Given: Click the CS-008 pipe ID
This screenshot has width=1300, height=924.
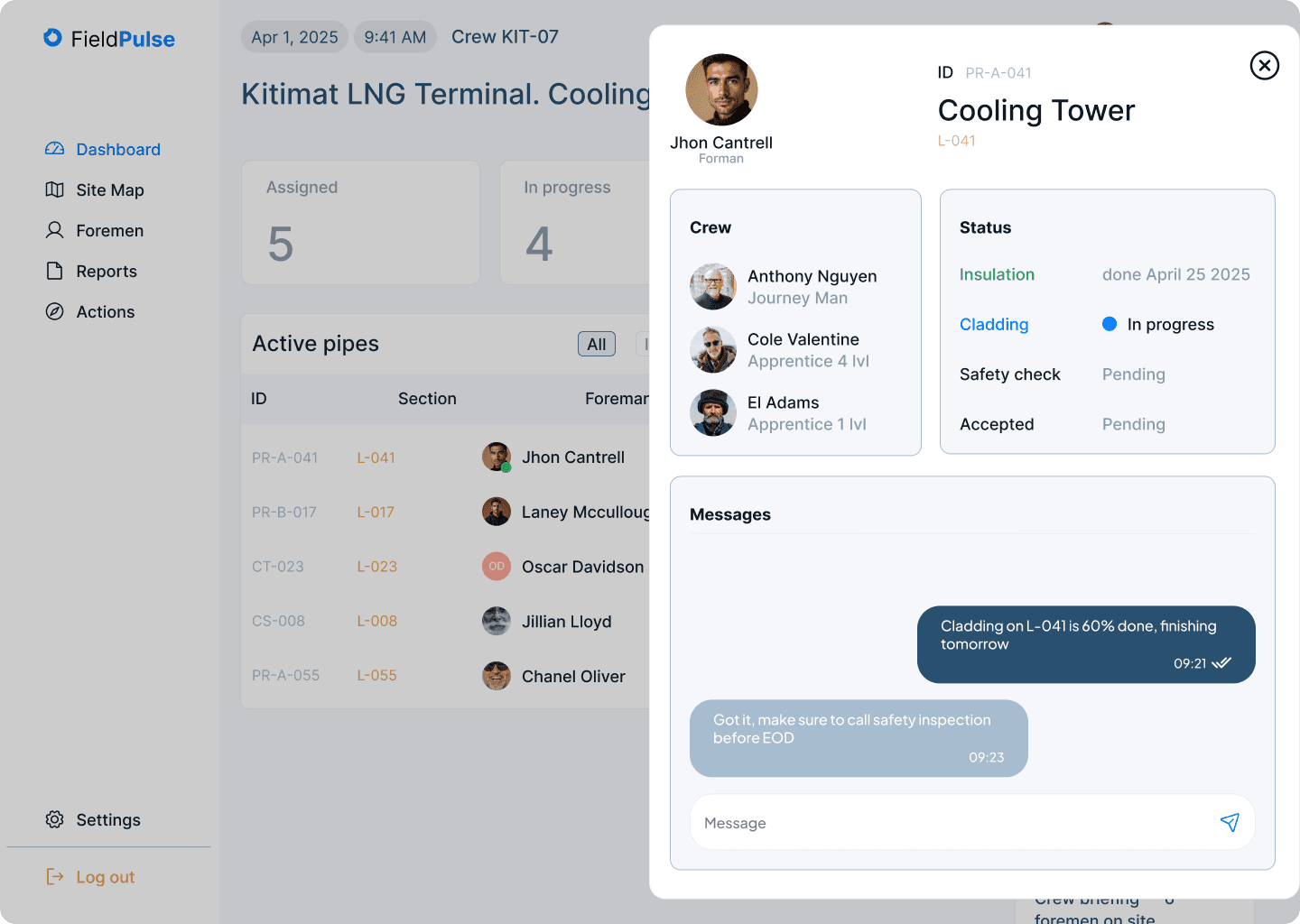Looking at the screenshot, I should coord(278,621).
